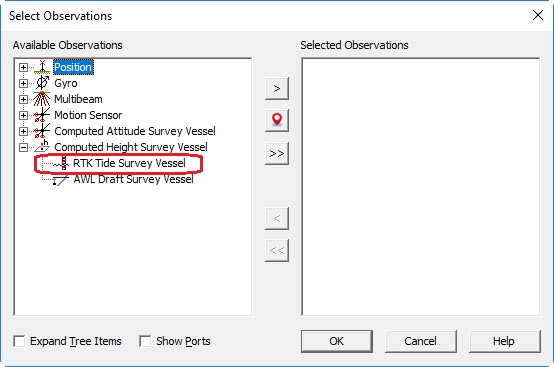Click the Computed Height Survey Vessel icon
The height and width of the screenshot is (367, 554).
click(42, 147)
